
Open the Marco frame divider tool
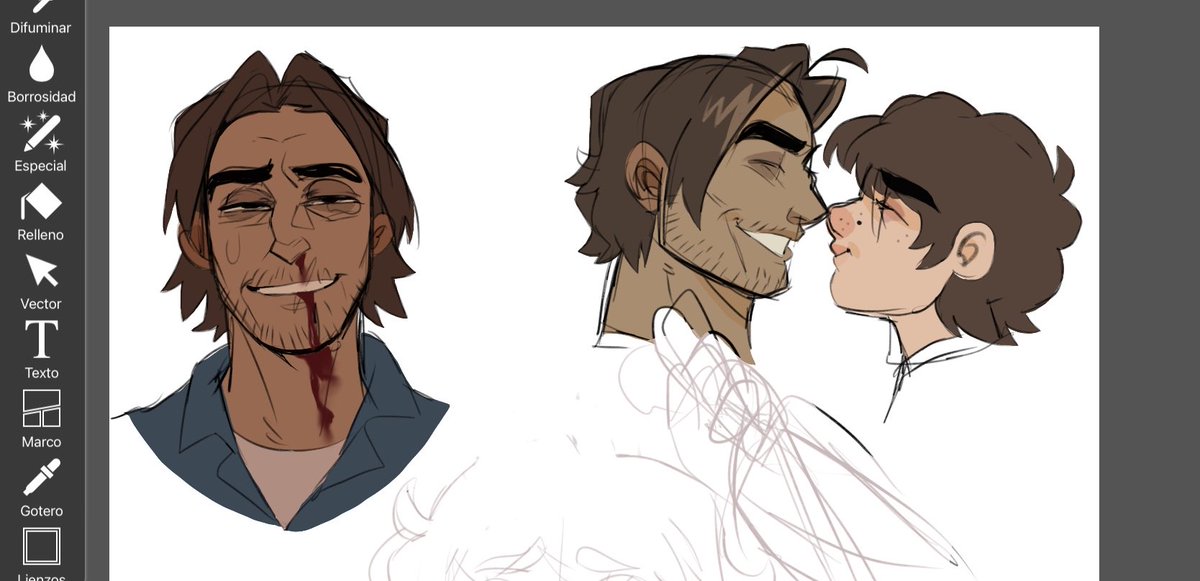(x=41, y=420)
